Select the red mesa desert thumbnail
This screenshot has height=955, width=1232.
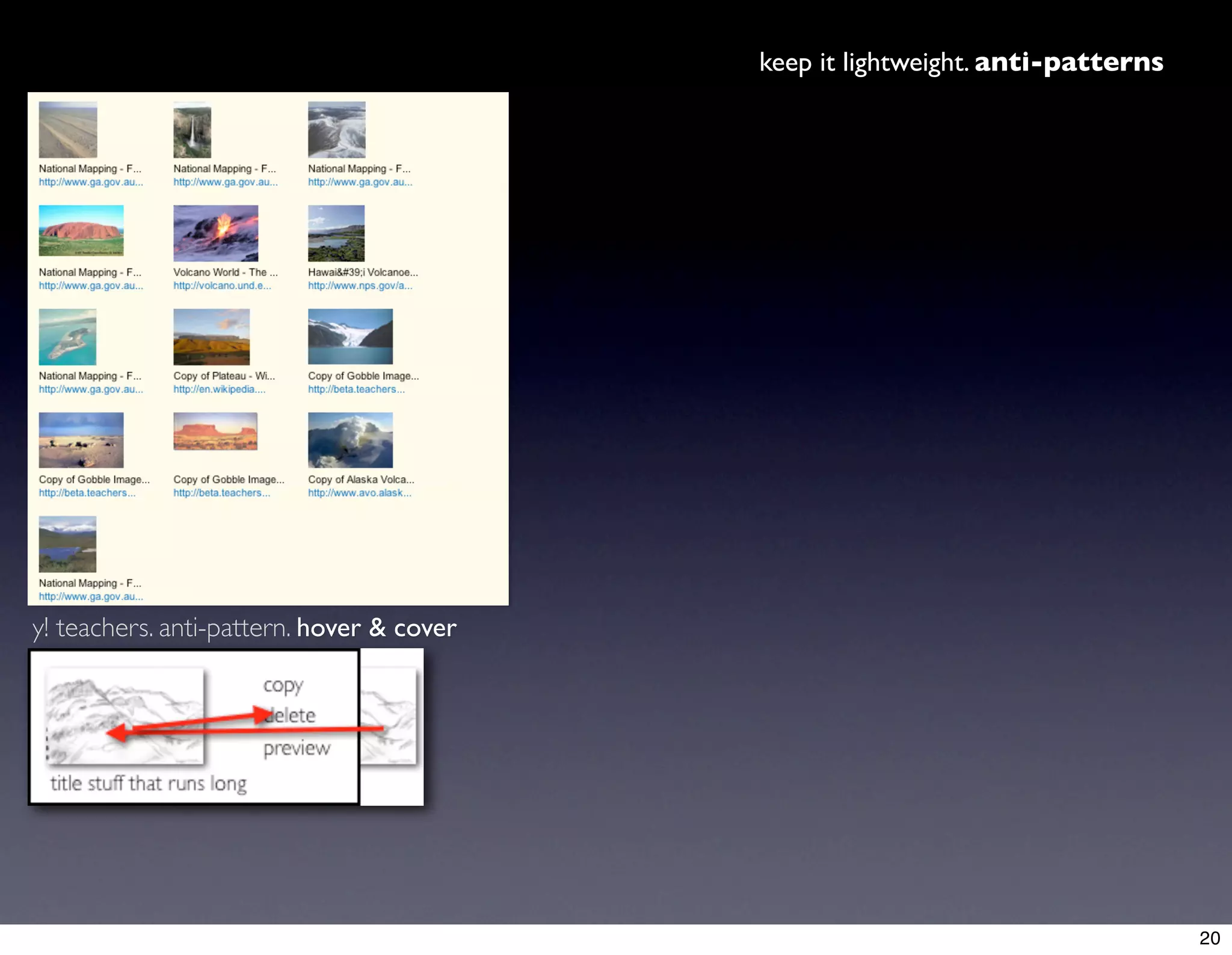(x=215, y=431)
